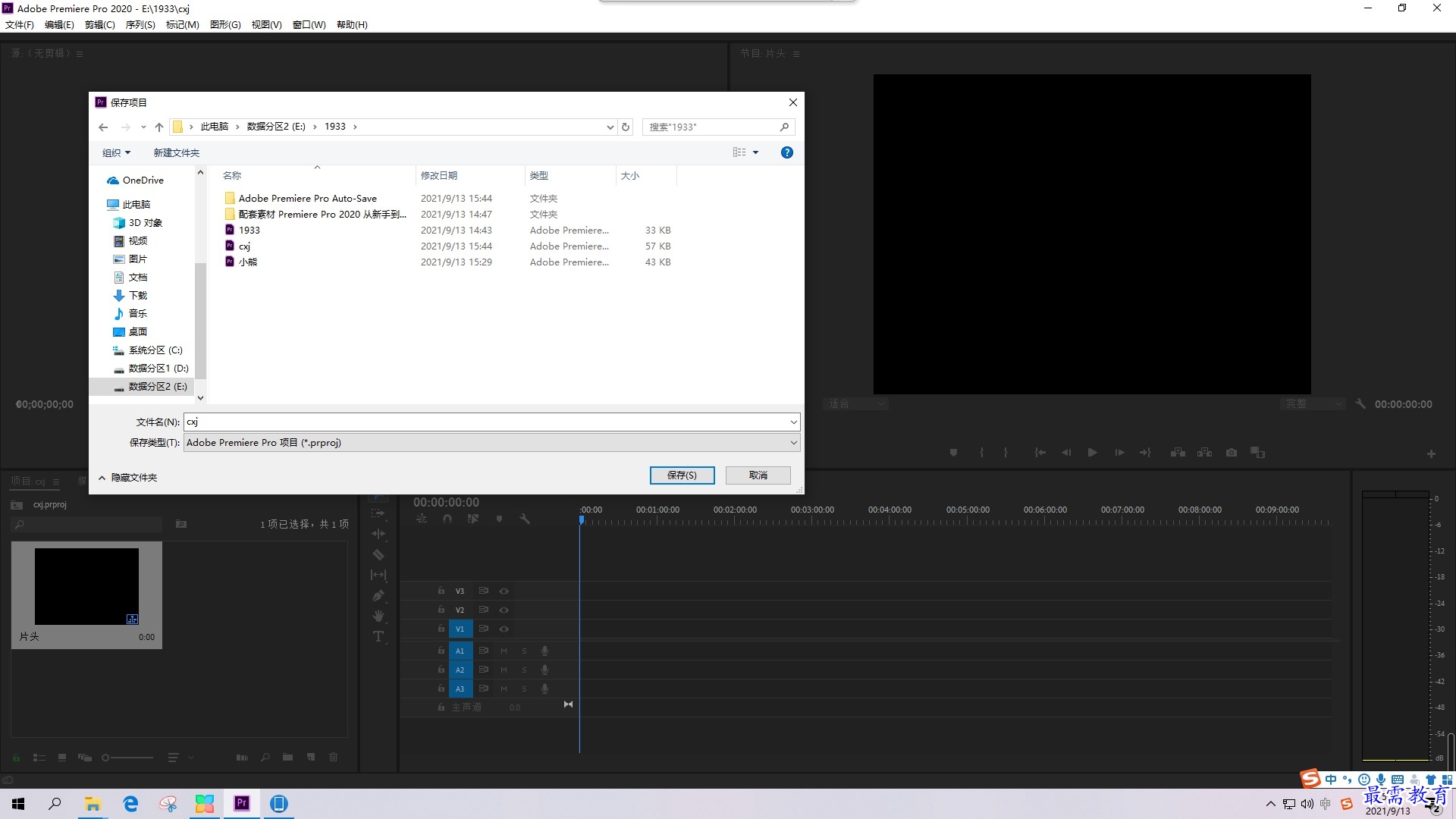Switch Project panel to list view
This screenshot has height=819, width=1456.
click(x=39, y=757)
